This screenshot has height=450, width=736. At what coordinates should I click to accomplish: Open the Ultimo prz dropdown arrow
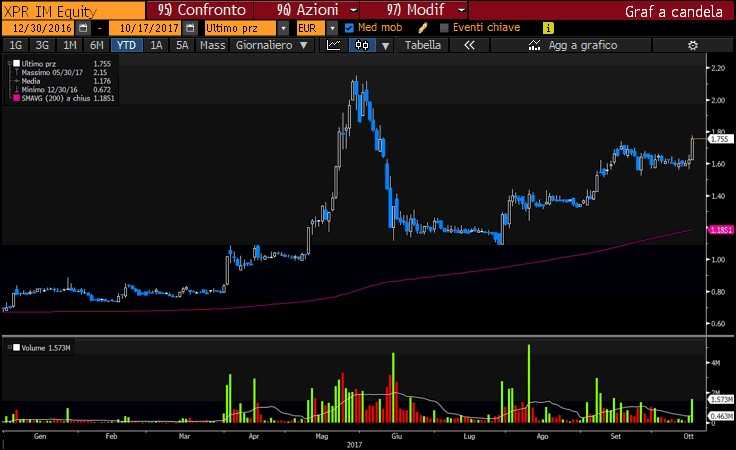(x=283, y=28)
